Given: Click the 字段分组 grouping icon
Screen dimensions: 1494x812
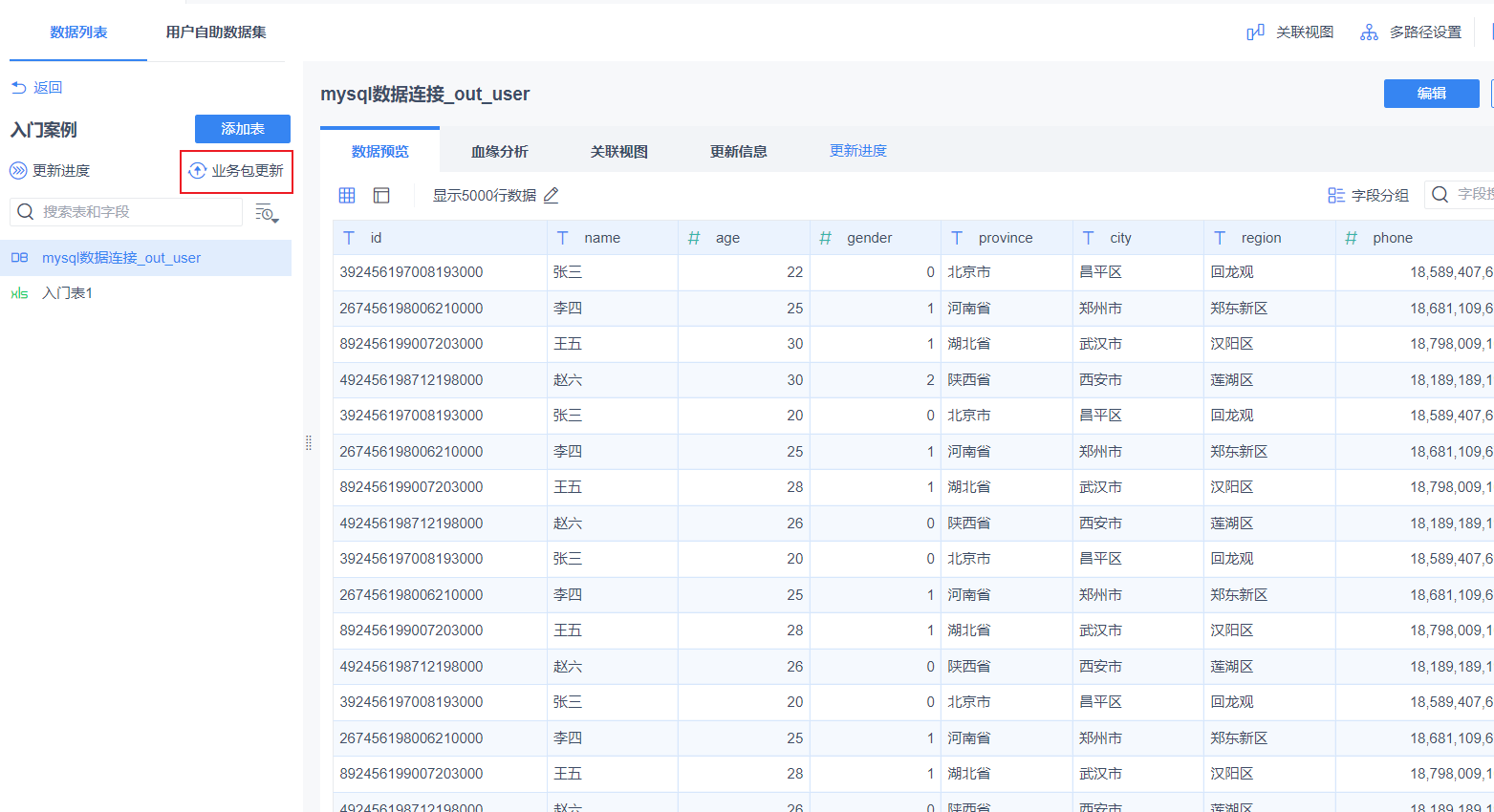Looking at the screenshot, I should [1336, 195].
